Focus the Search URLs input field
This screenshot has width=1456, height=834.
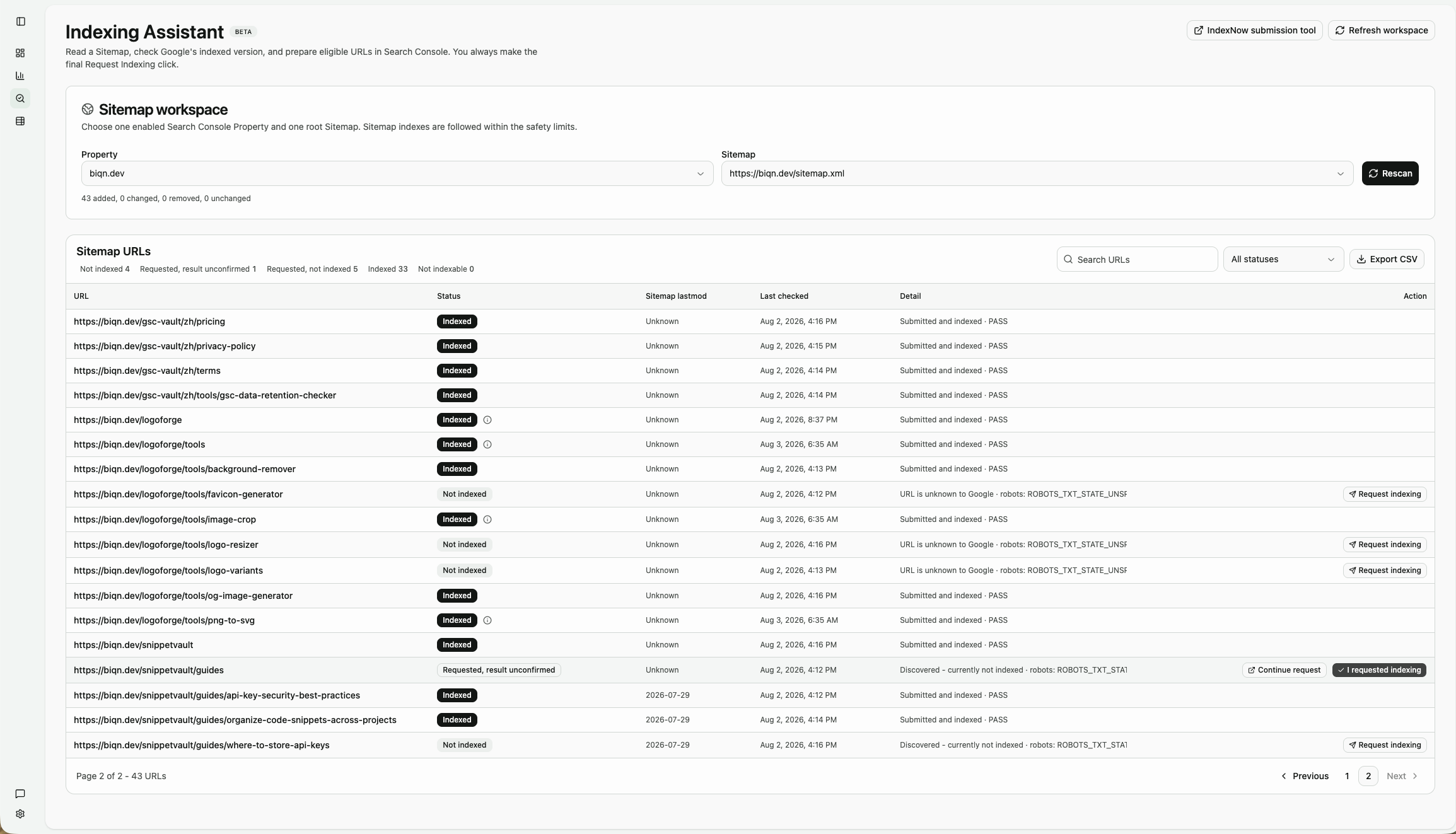(x=1137, y=259)
